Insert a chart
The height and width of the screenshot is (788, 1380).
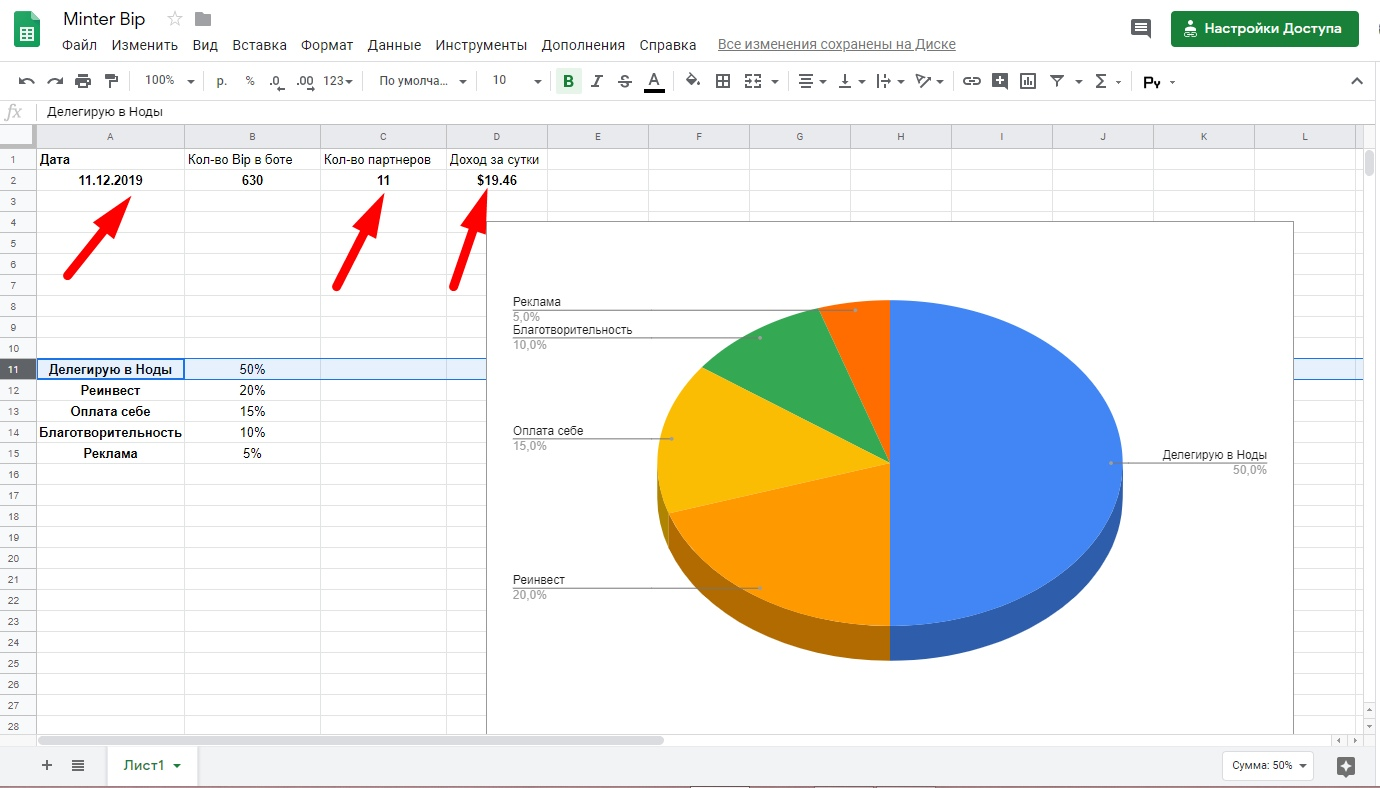(x=1028, y=81)
